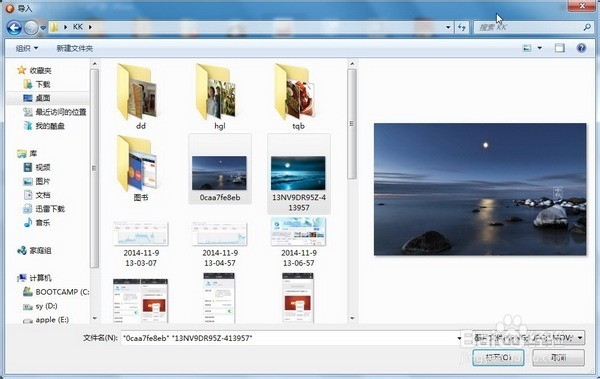Open the 组织 menu

(27, 48)
